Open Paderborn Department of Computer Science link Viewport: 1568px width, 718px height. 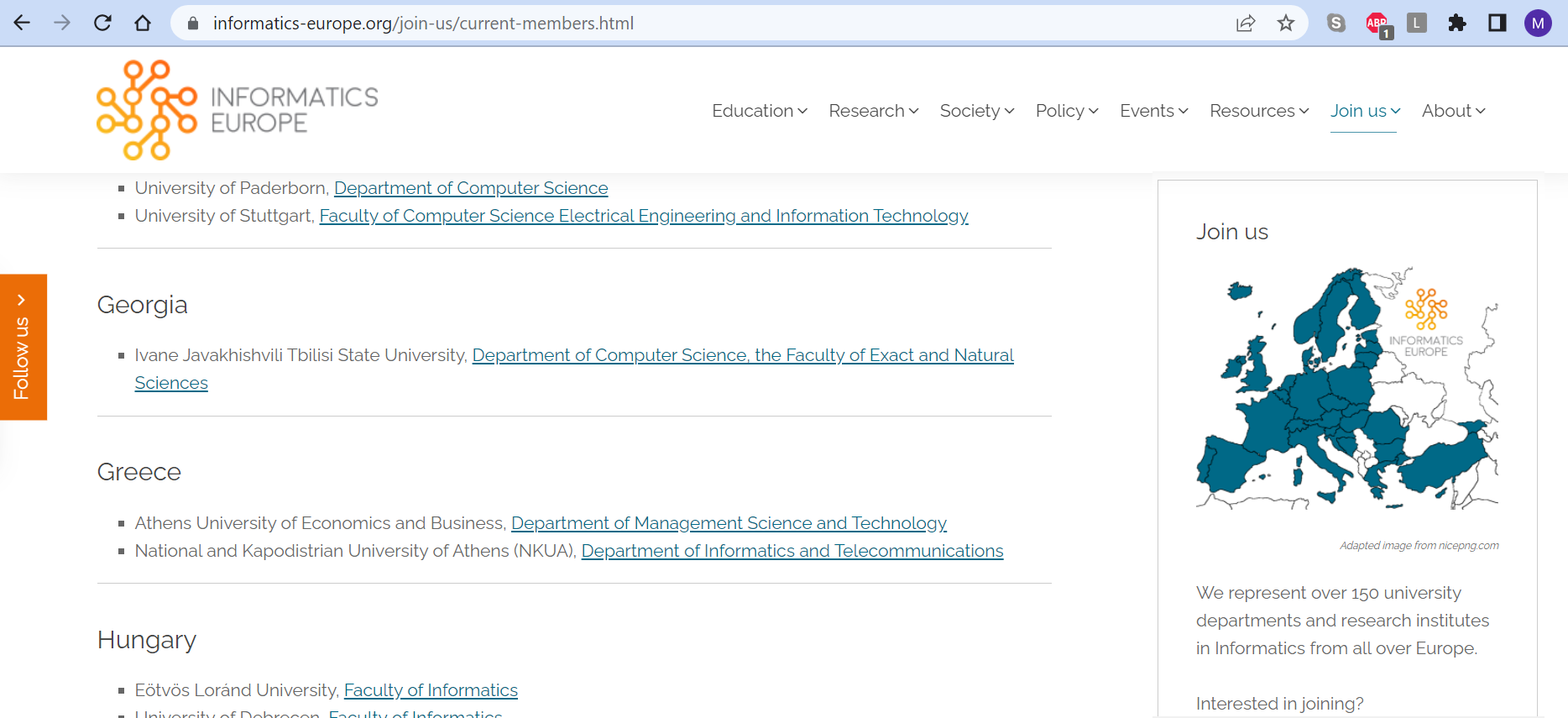coord(471,188)
